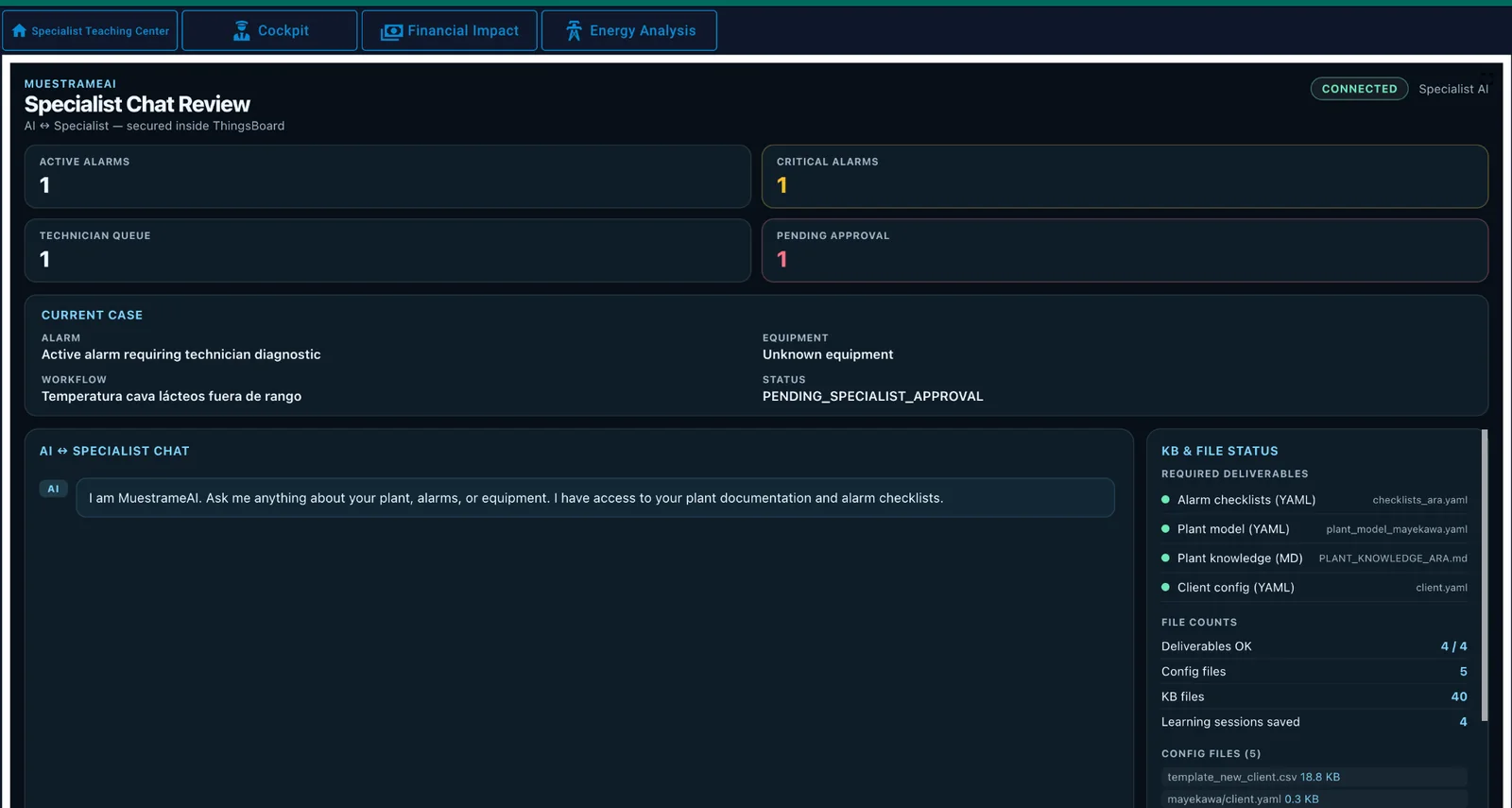1512x808 pixels.
Task: Select the Technician Queue card
Action: [387, 250]
